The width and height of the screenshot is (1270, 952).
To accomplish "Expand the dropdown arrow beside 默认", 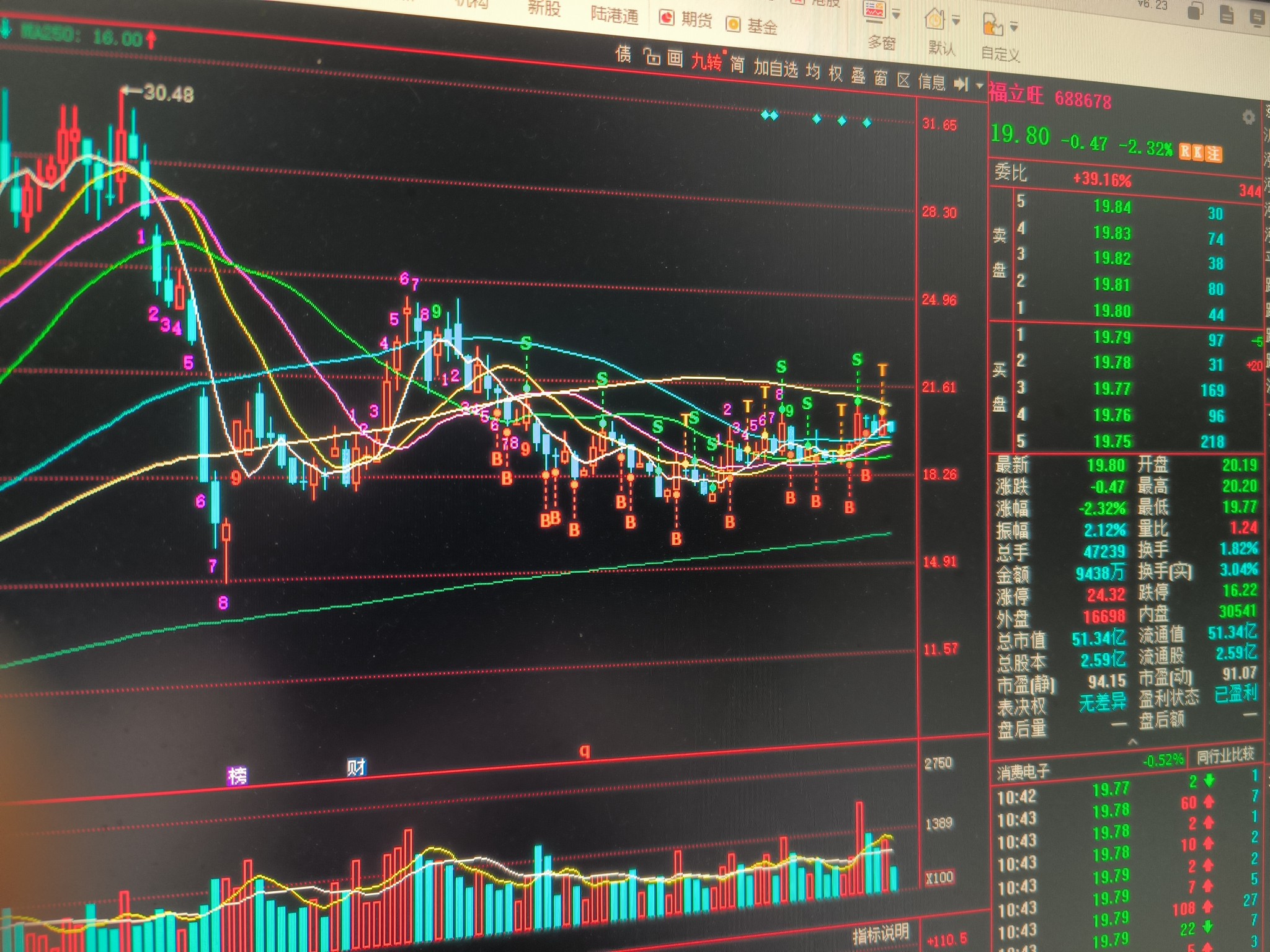I will [956, 21].
